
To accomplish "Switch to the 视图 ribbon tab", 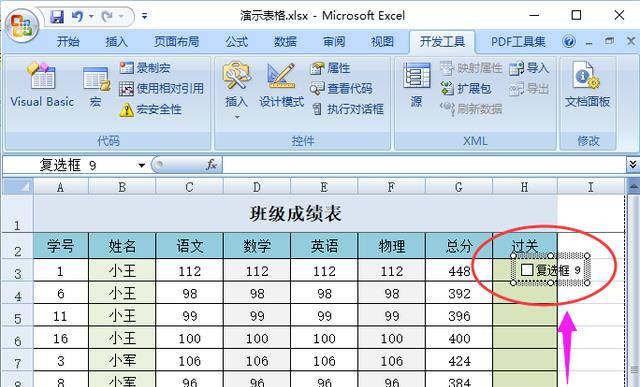I will (x=382, y=41).
